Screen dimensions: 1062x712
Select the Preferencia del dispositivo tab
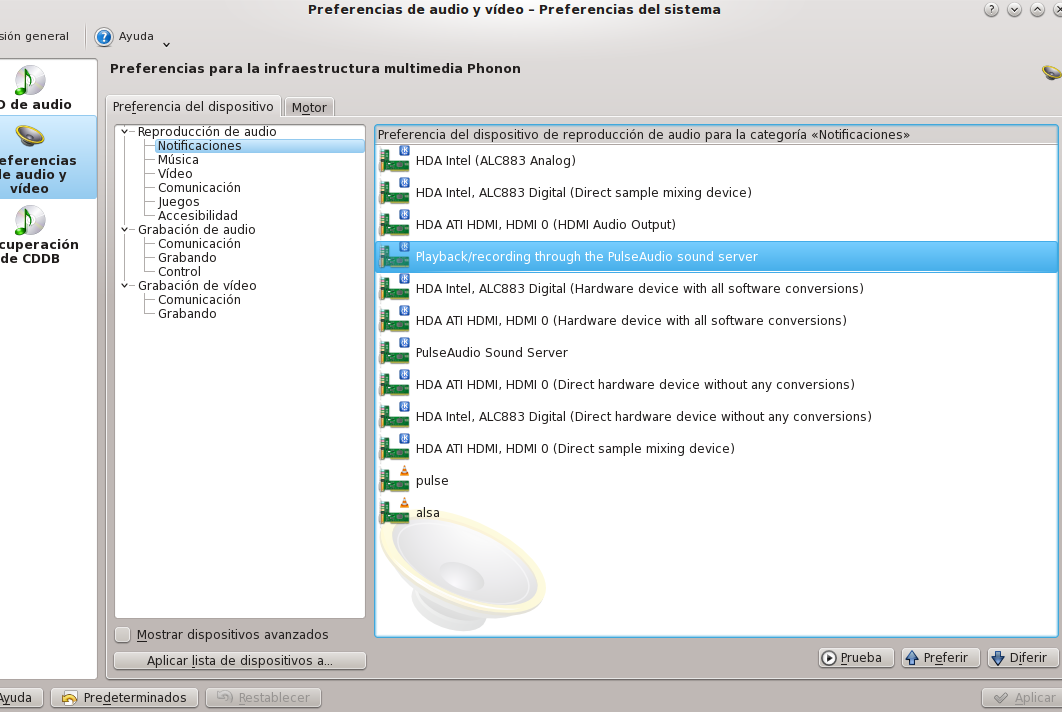pos(193,106)
